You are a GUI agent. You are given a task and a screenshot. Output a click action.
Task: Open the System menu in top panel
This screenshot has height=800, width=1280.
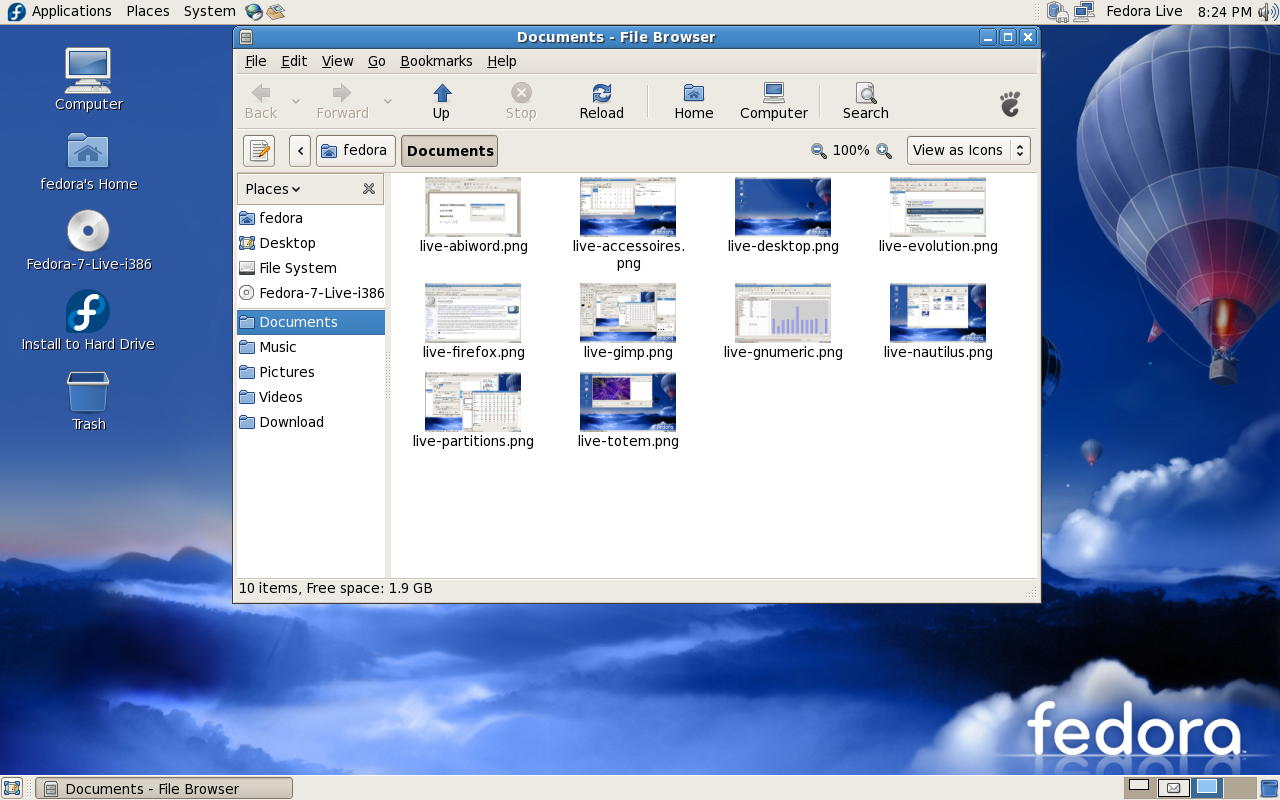pos(209,11)
